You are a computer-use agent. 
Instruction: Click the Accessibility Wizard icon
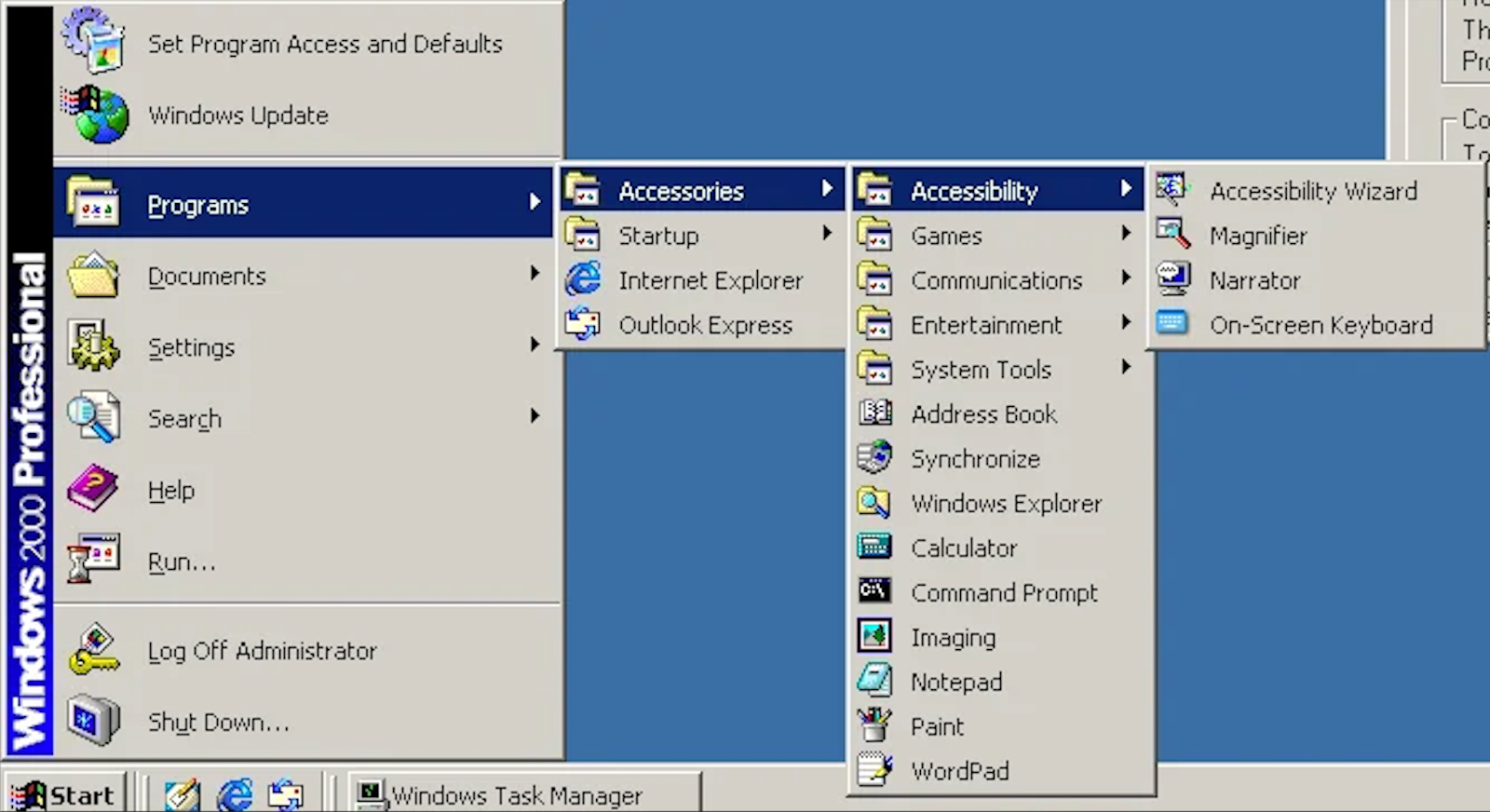click(x=1172, y=189)
